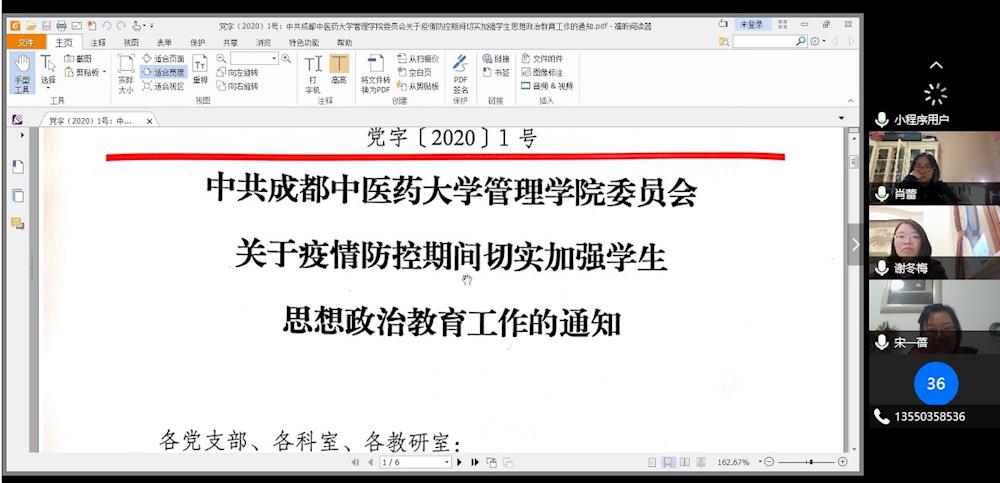
Task: Insert File Attachment (文件附件)
Action: point(542,58)
